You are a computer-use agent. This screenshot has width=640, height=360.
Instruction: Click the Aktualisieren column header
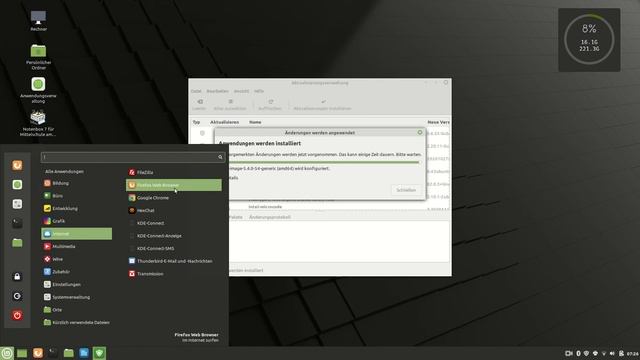224,122
